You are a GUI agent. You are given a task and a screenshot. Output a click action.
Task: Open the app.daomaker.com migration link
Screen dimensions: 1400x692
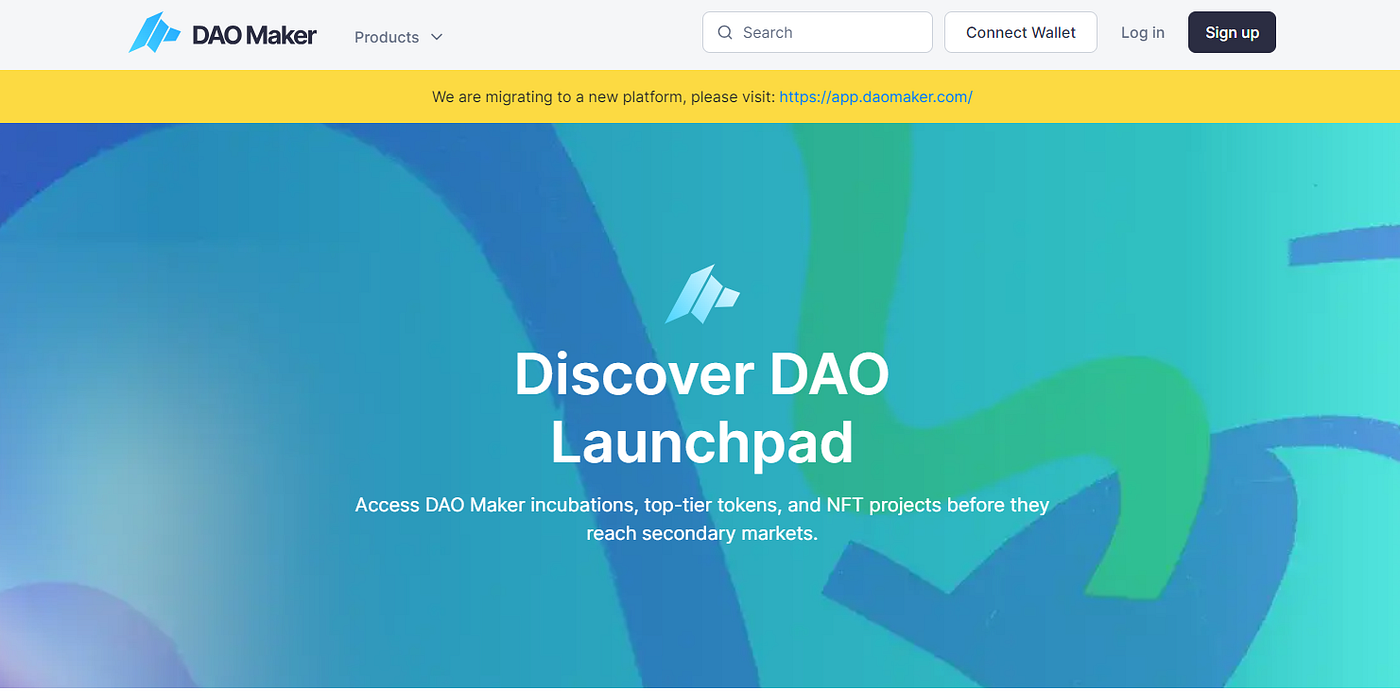(875, 96)
